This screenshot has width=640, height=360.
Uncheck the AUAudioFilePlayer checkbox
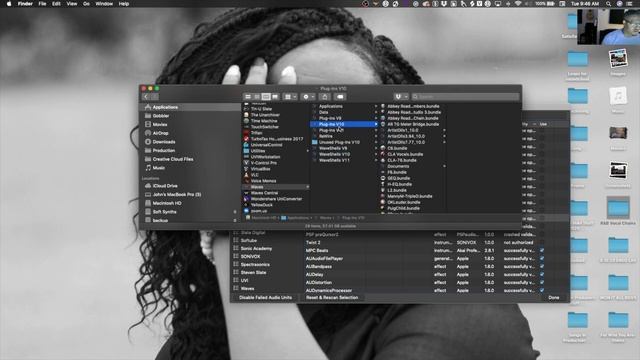pos(542,259)
